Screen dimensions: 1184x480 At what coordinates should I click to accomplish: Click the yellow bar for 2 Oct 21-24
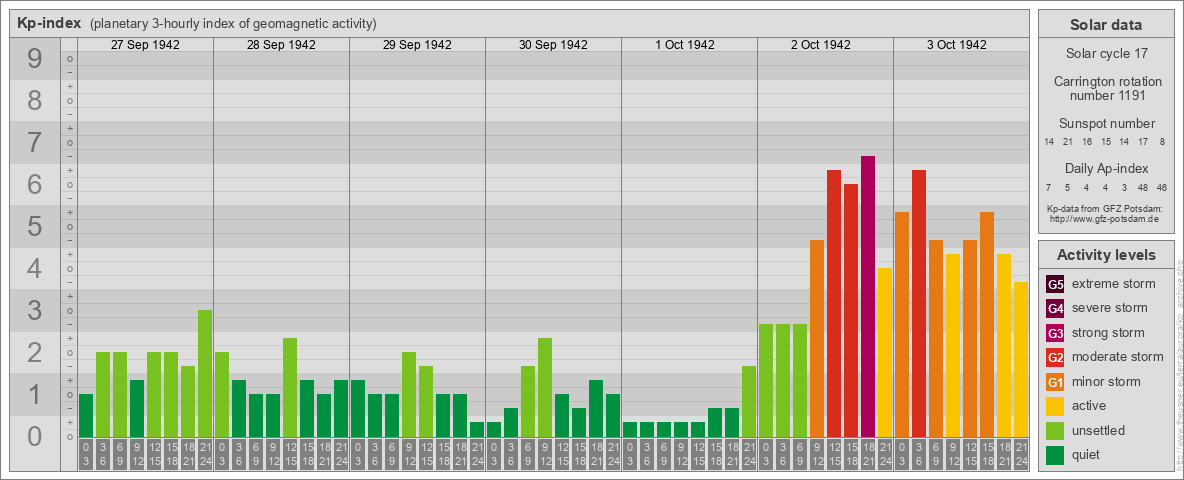pyautogui.click(x=885, y=352)
